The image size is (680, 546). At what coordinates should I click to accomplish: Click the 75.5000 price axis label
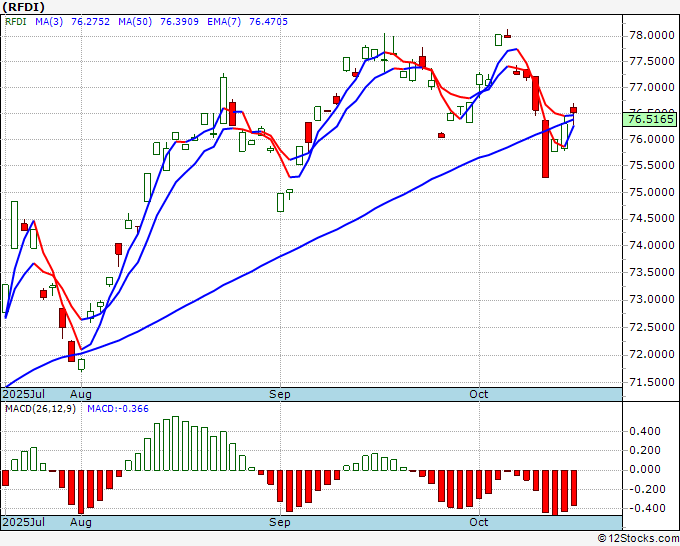click(x=651, y=165)
